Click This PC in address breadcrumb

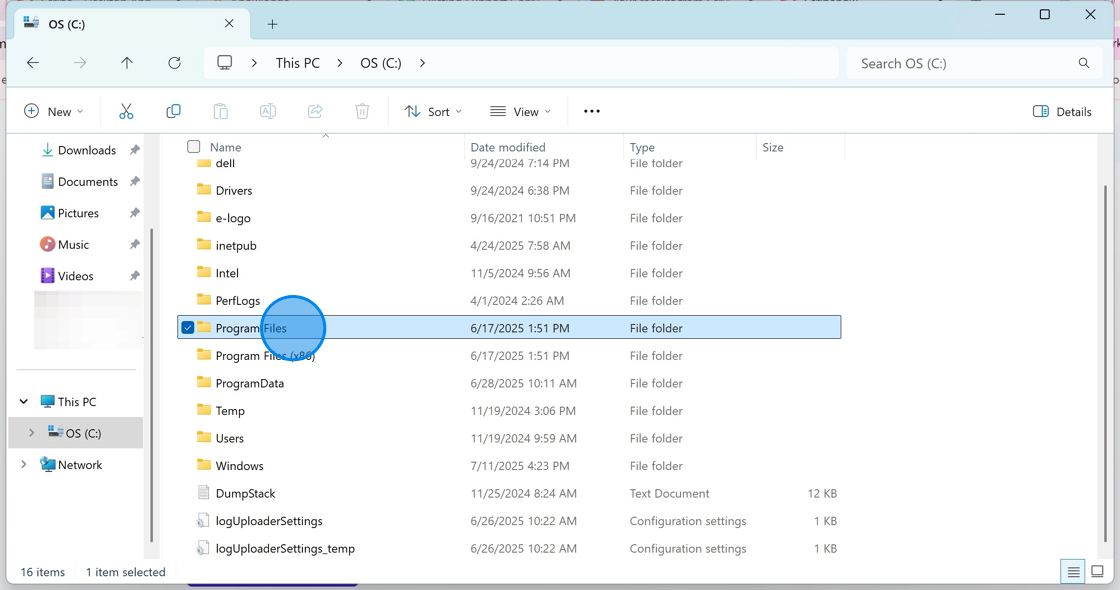click(x=298, y=63)
